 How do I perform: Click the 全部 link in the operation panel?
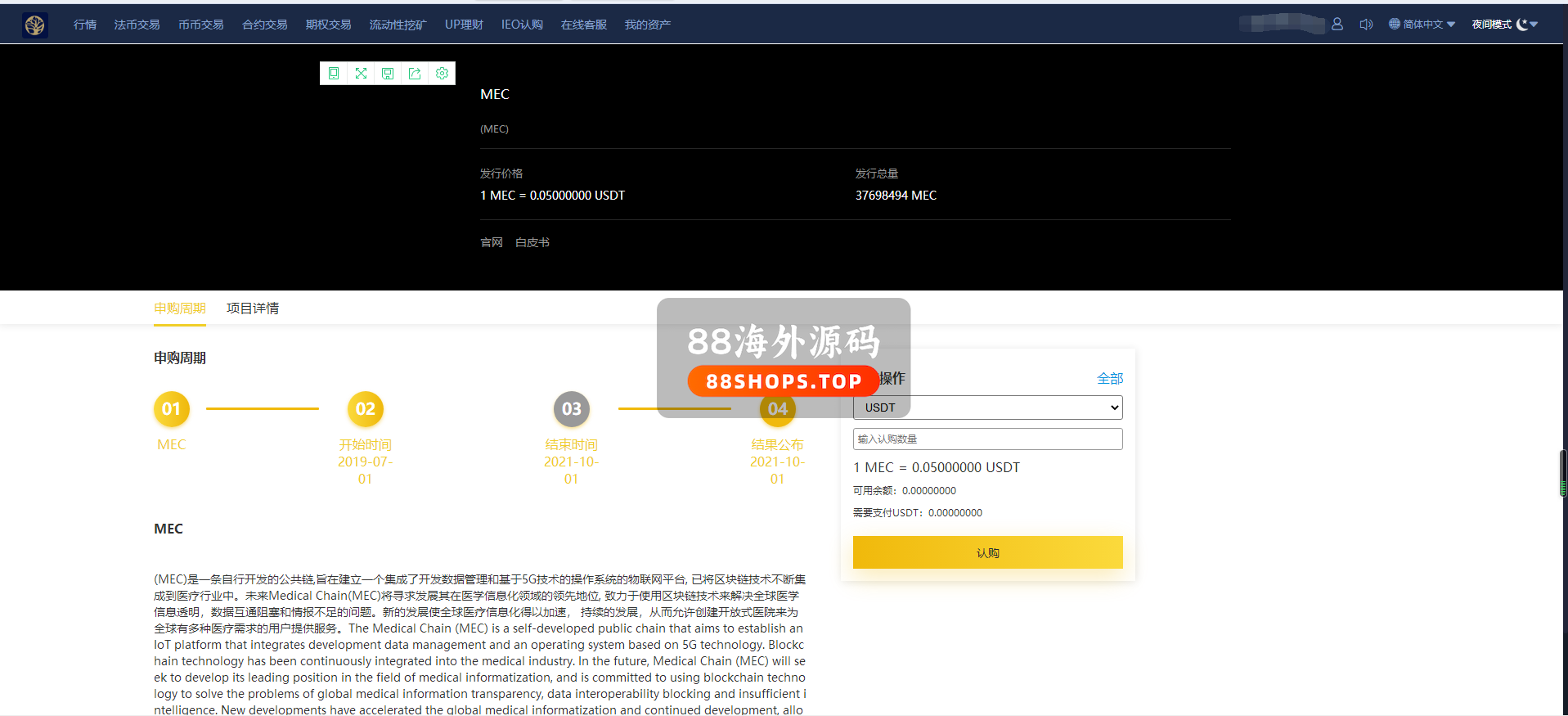tap(1109, 378)
